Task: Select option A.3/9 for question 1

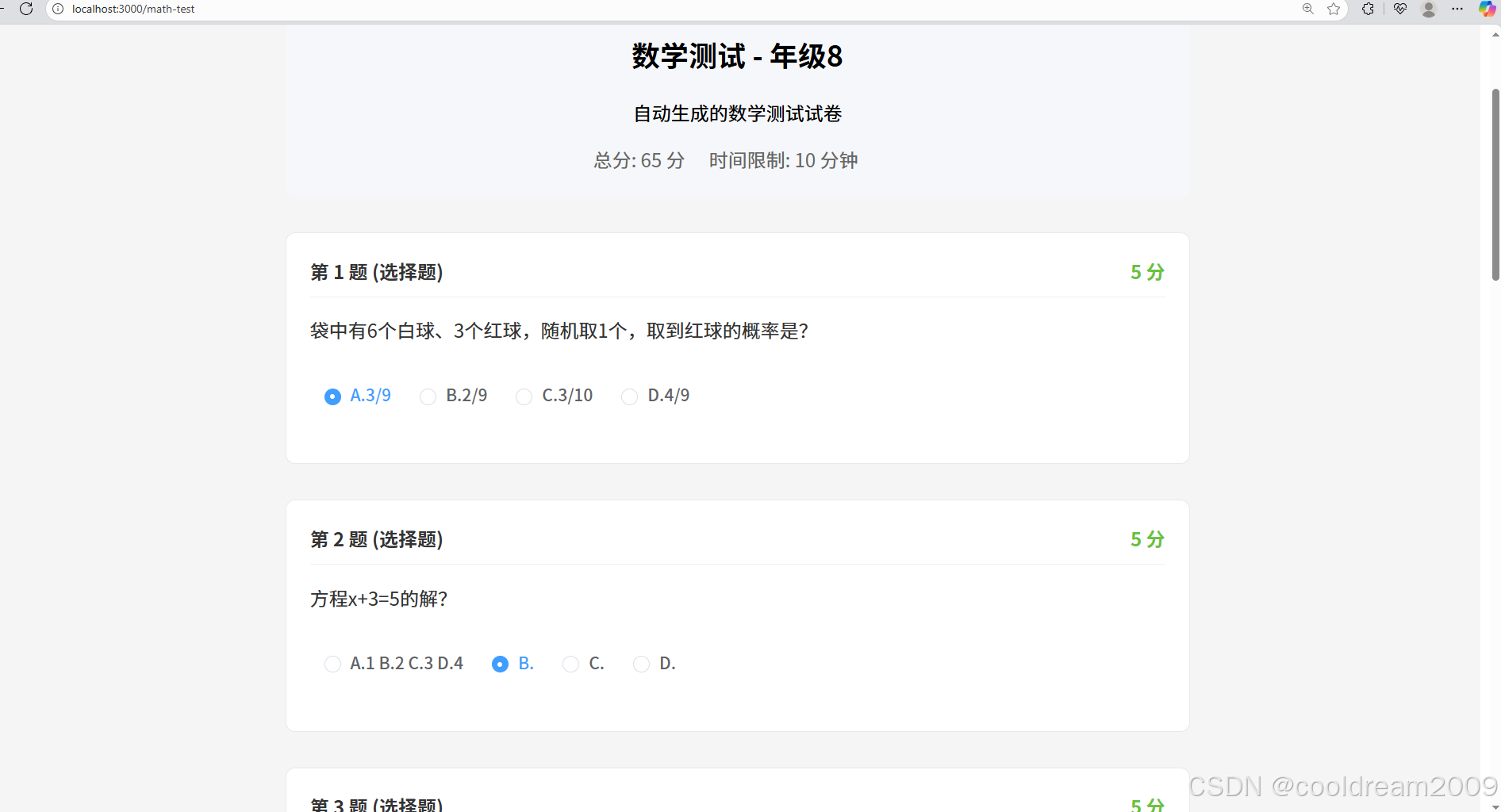Action: click(x=358, y=396)
